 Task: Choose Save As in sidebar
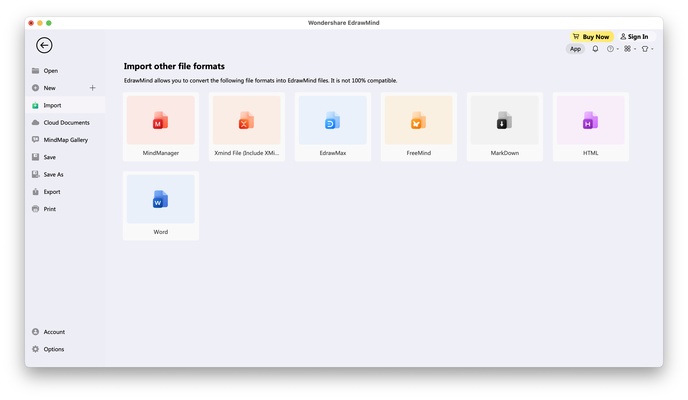click(x=65, y=175)
